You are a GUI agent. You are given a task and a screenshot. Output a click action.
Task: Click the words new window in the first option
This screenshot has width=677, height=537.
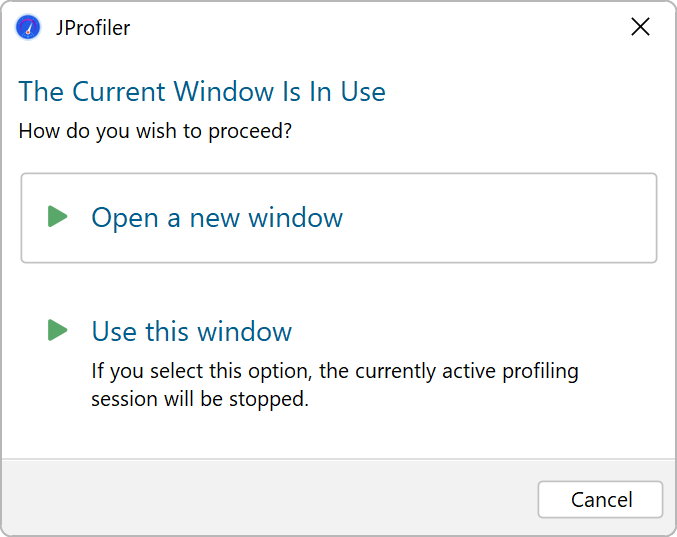click(266, 218)
